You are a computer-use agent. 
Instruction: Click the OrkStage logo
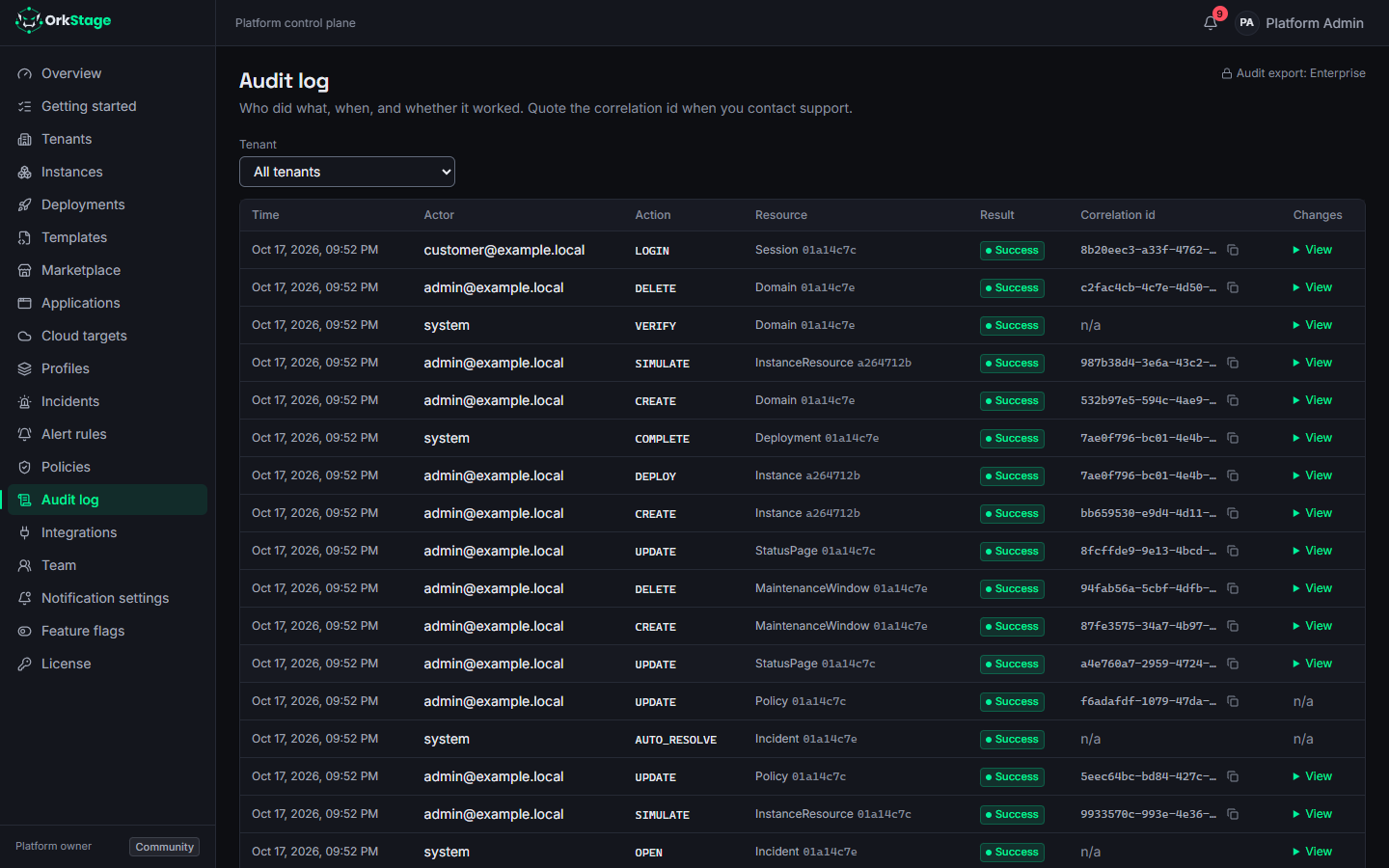point(64,20)
